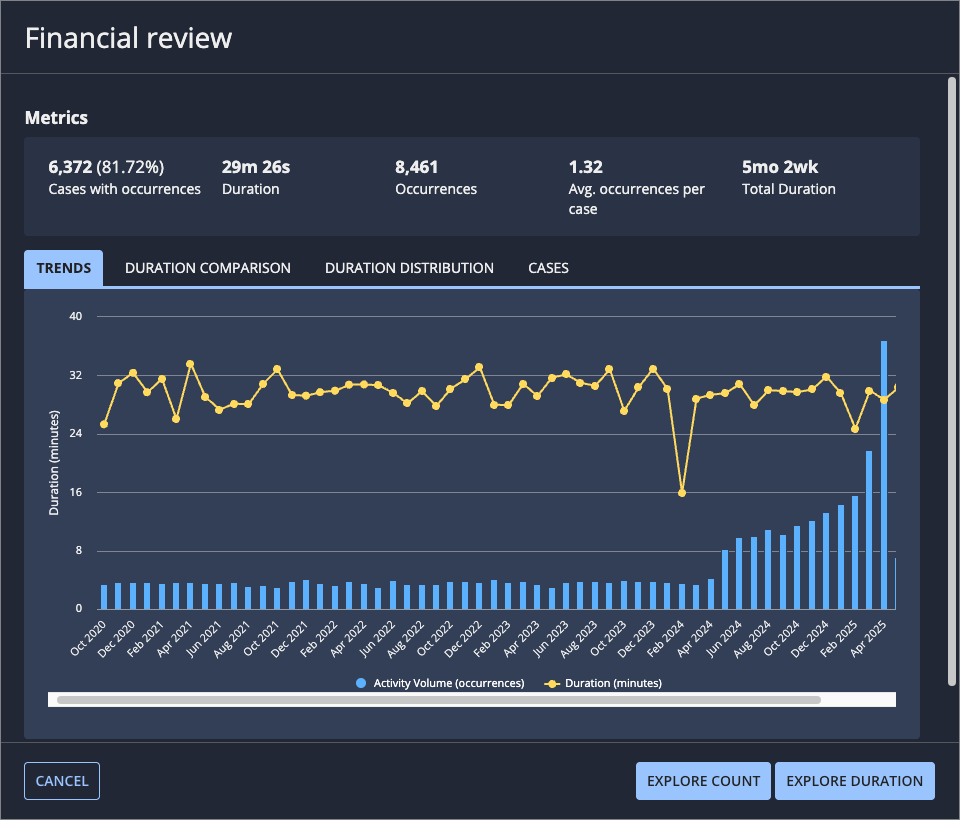960x820 pixels.
Task: Click the Oct 2020 blue volume bar
Action: 104,597
